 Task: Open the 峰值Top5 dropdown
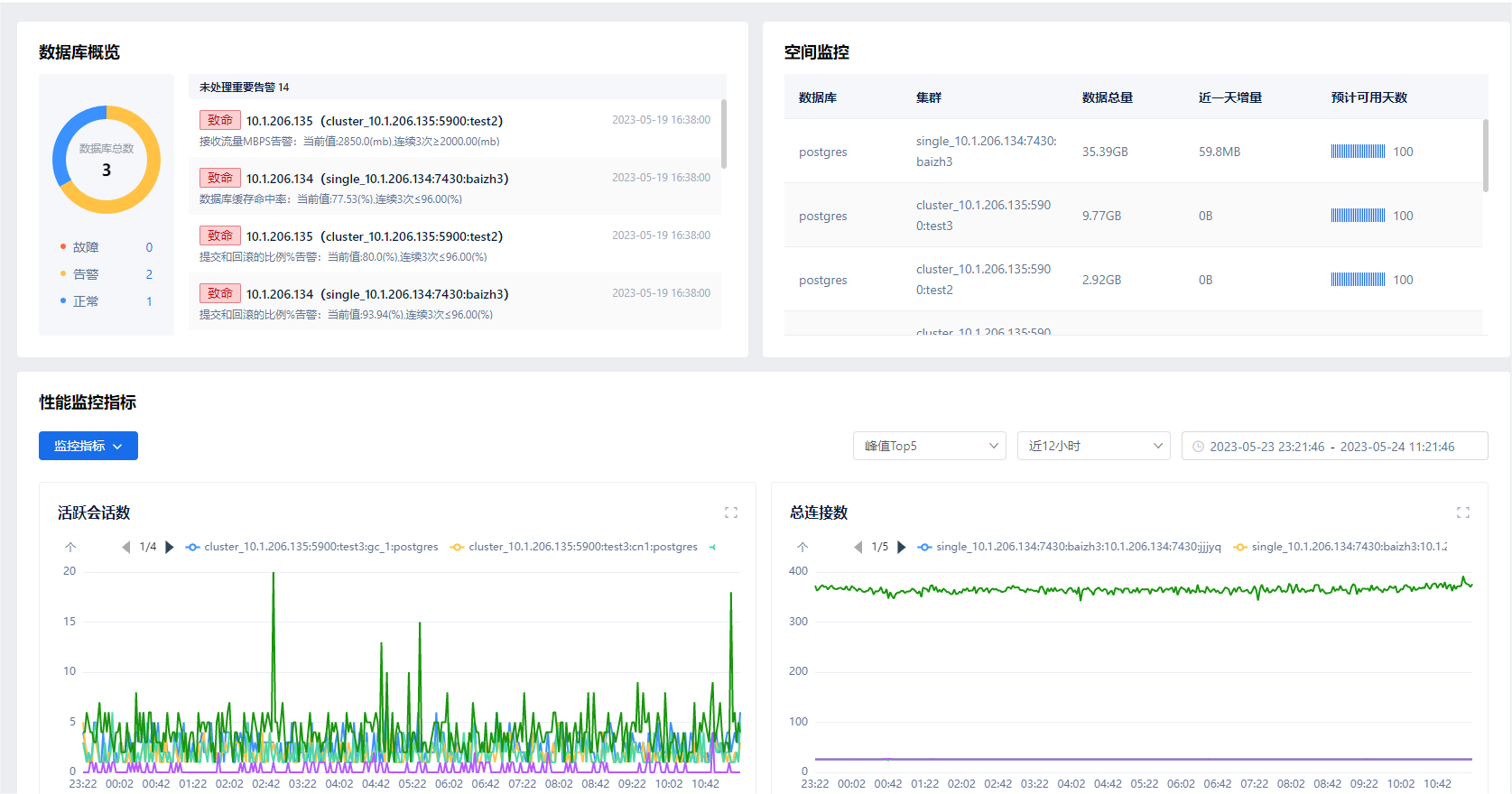pos(930,446)
